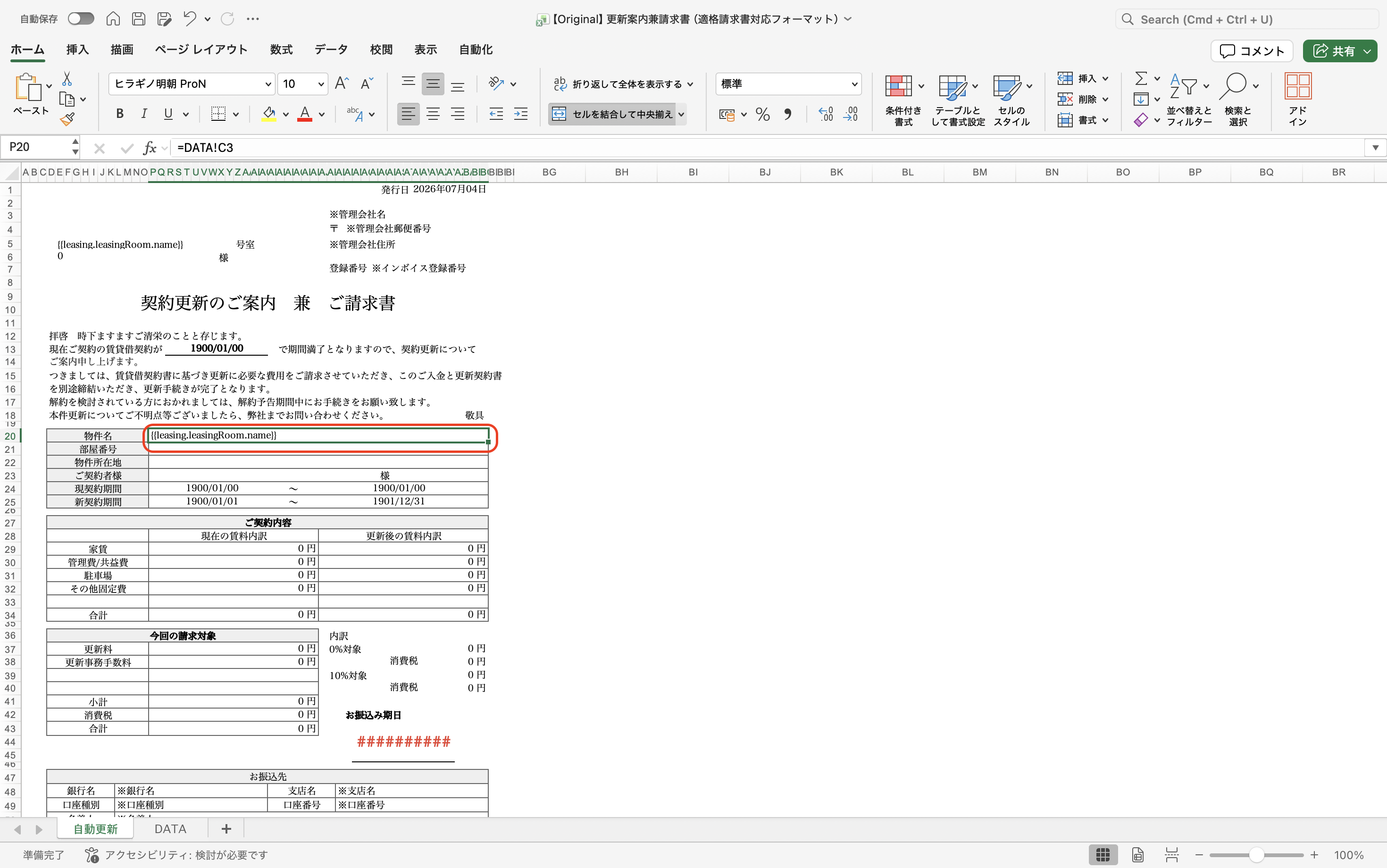Open the Insert (挿入) ribbon tab
Screen dimensions: 1387x868
tap(77, 50)
